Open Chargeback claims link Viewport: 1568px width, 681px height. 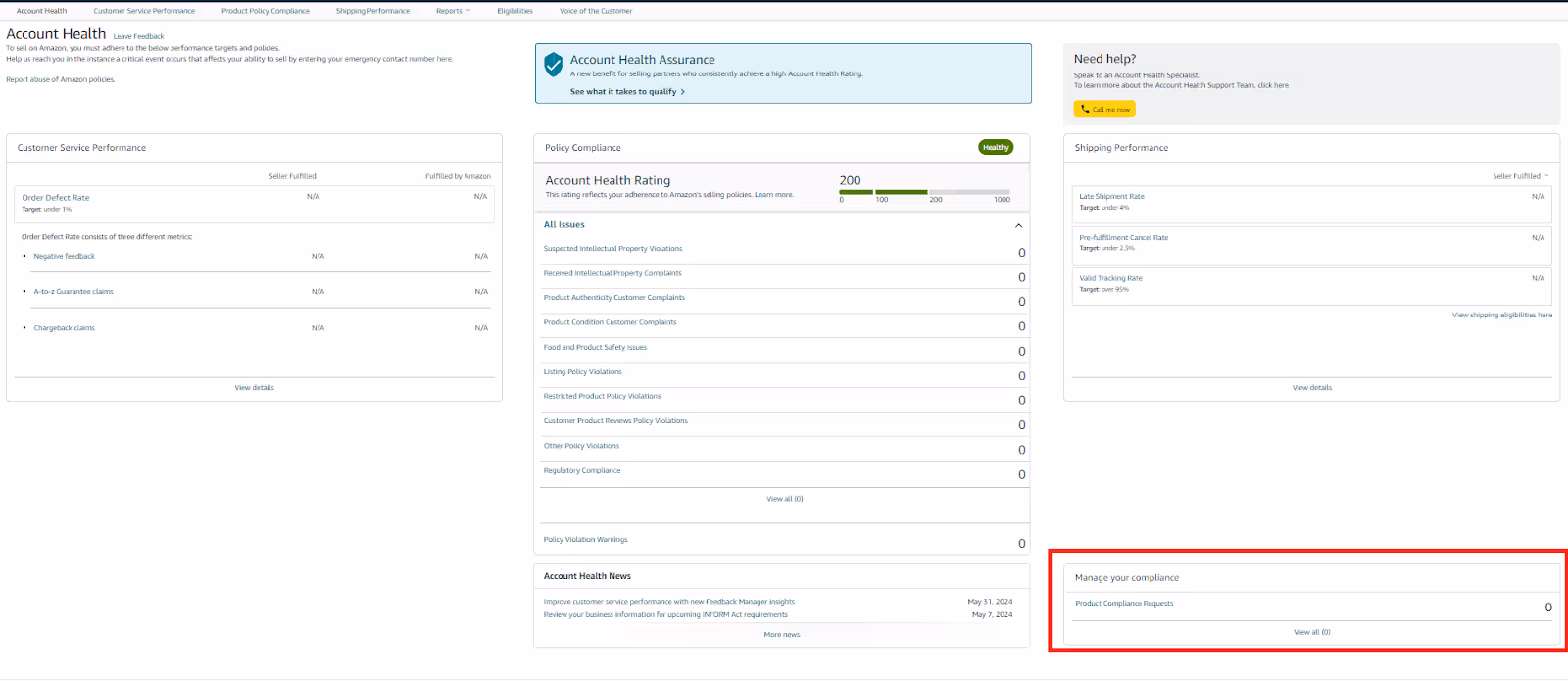coord(65,328)
